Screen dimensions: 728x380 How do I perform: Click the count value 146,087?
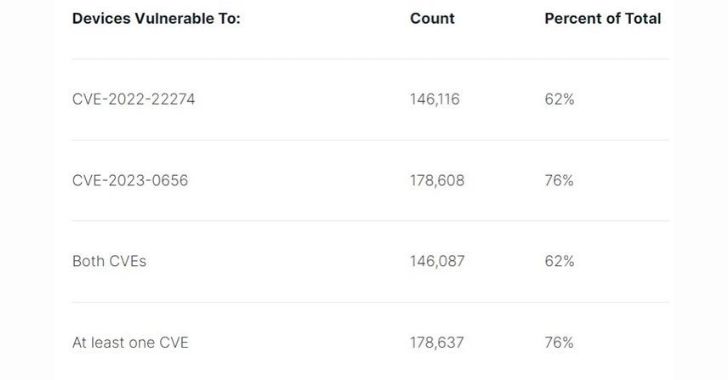tap(437, 261)
